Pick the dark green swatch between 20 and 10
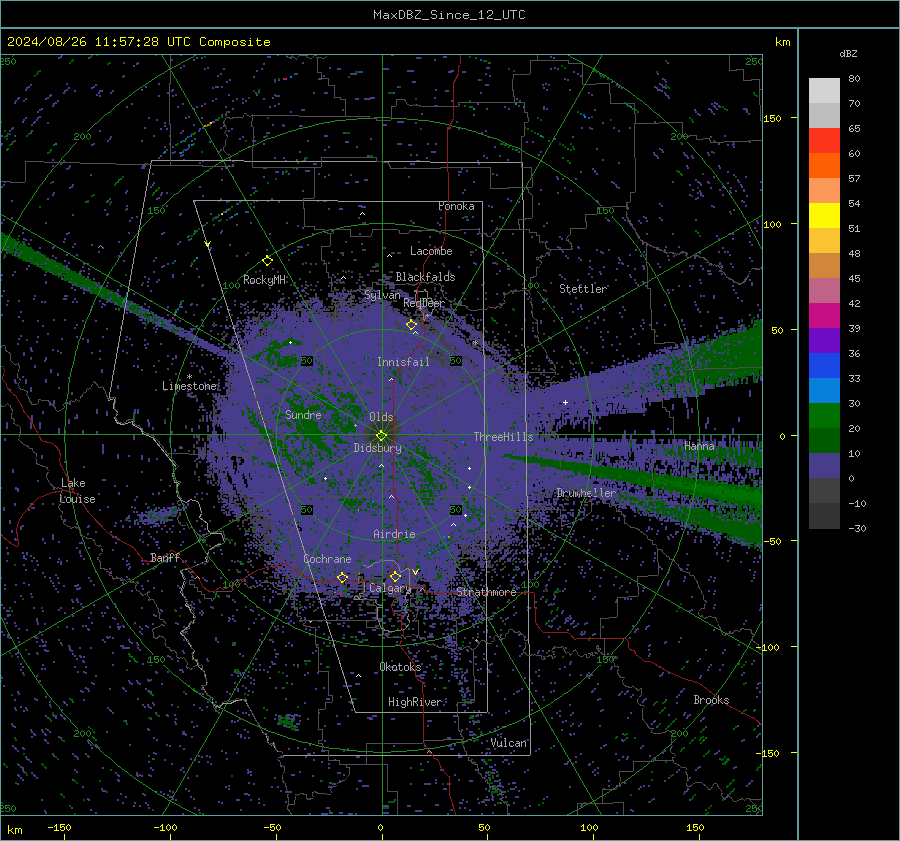 [x=824, y=441]
